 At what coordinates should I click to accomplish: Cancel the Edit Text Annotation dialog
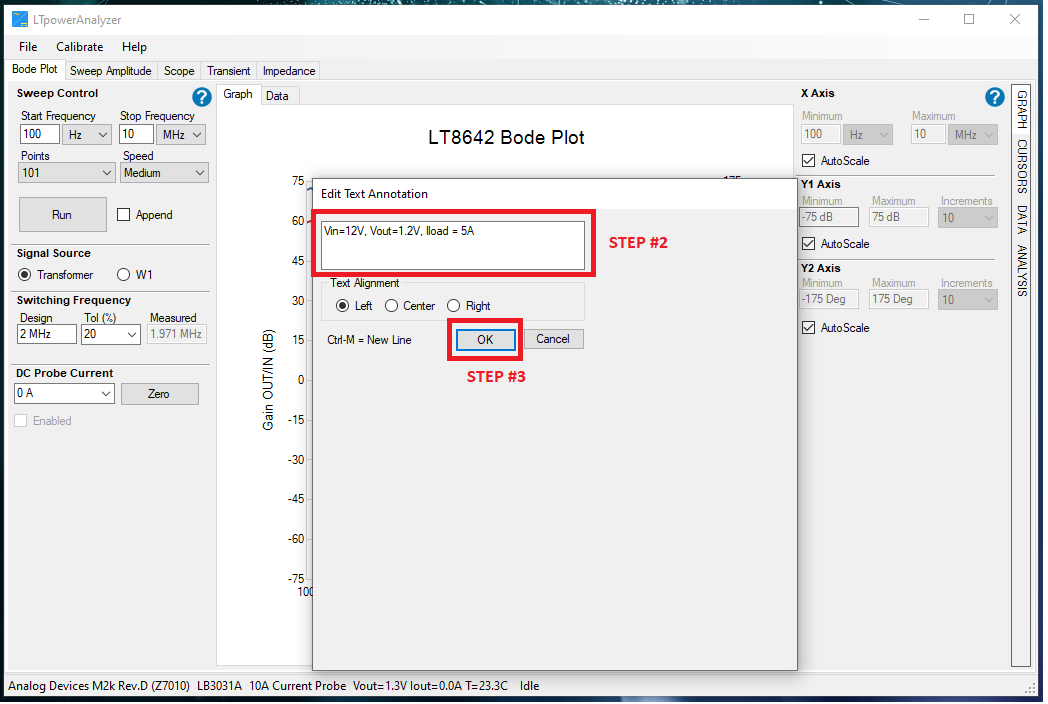553,339
